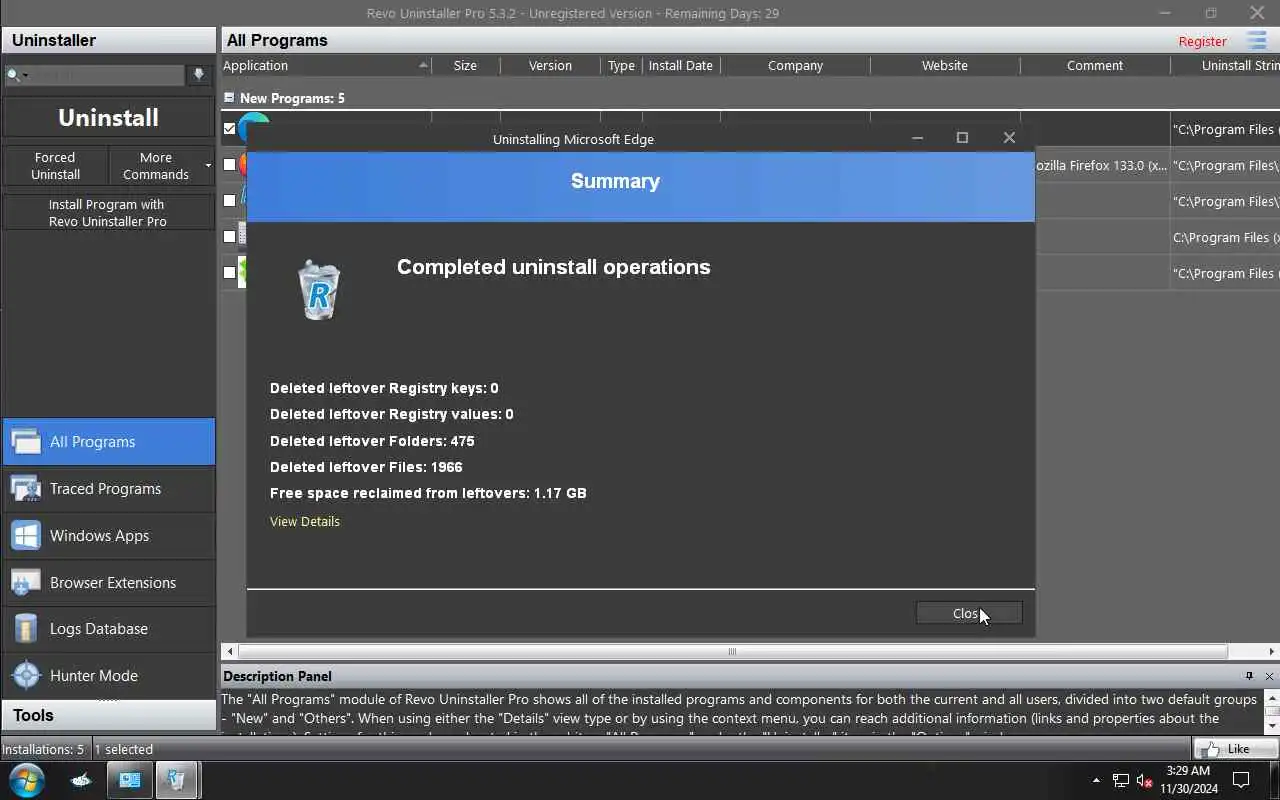Click 'Deleted leftover Folders: 475' text
Viewport: 1280px width, 800px height.
(x=372, y=441)
